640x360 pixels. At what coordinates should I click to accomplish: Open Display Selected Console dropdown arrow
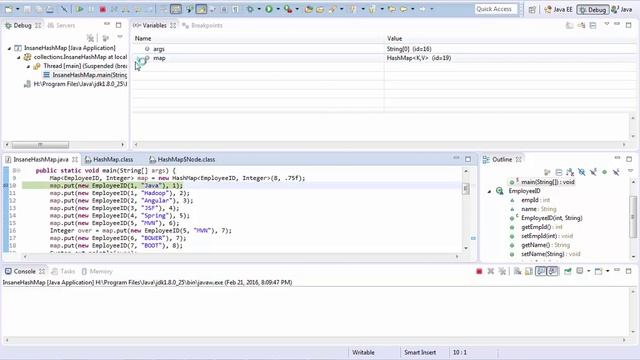point(589,271)
